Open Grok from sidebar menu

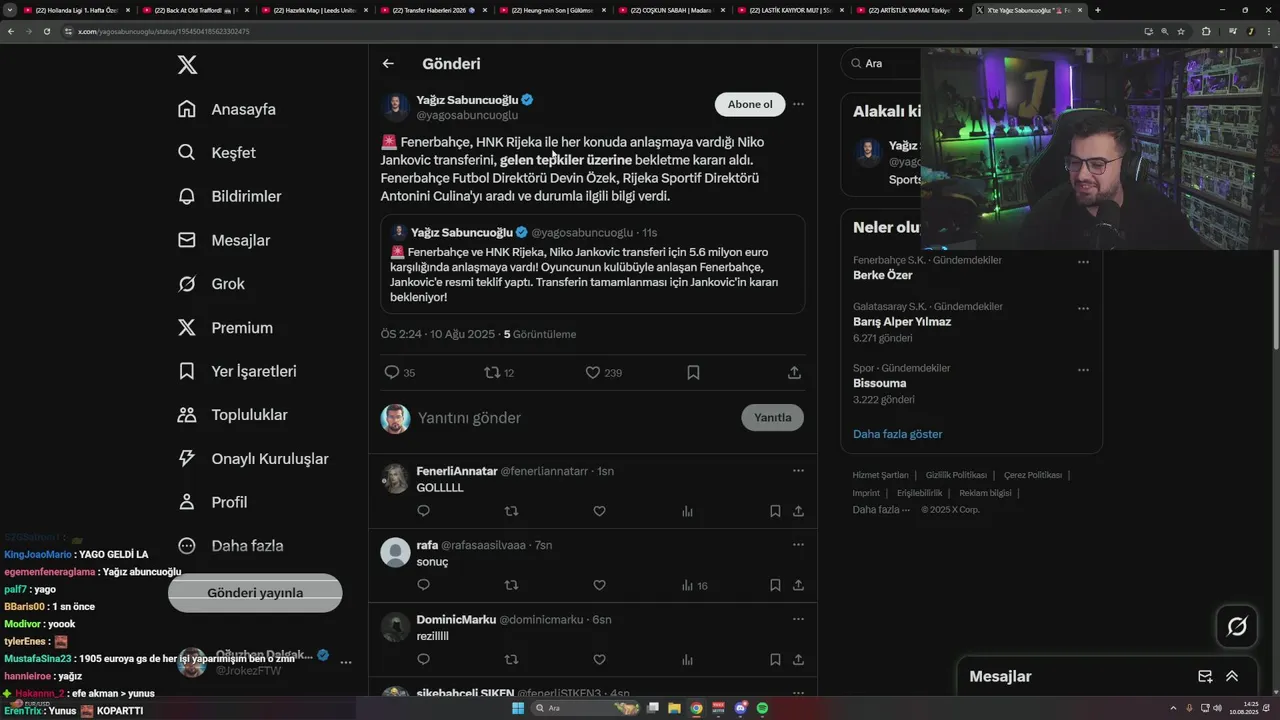(210, 284)
